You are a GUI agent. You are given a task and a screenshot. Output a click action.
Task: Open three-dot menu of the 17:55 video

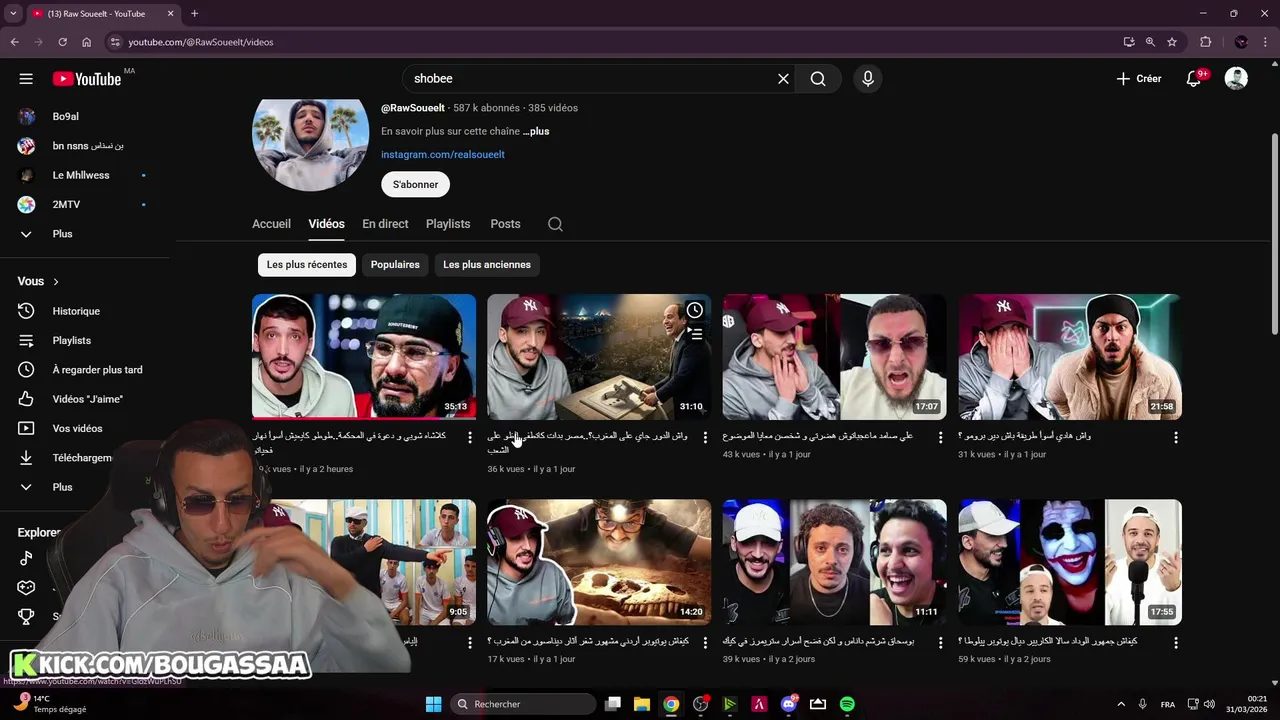point(1176,643)
